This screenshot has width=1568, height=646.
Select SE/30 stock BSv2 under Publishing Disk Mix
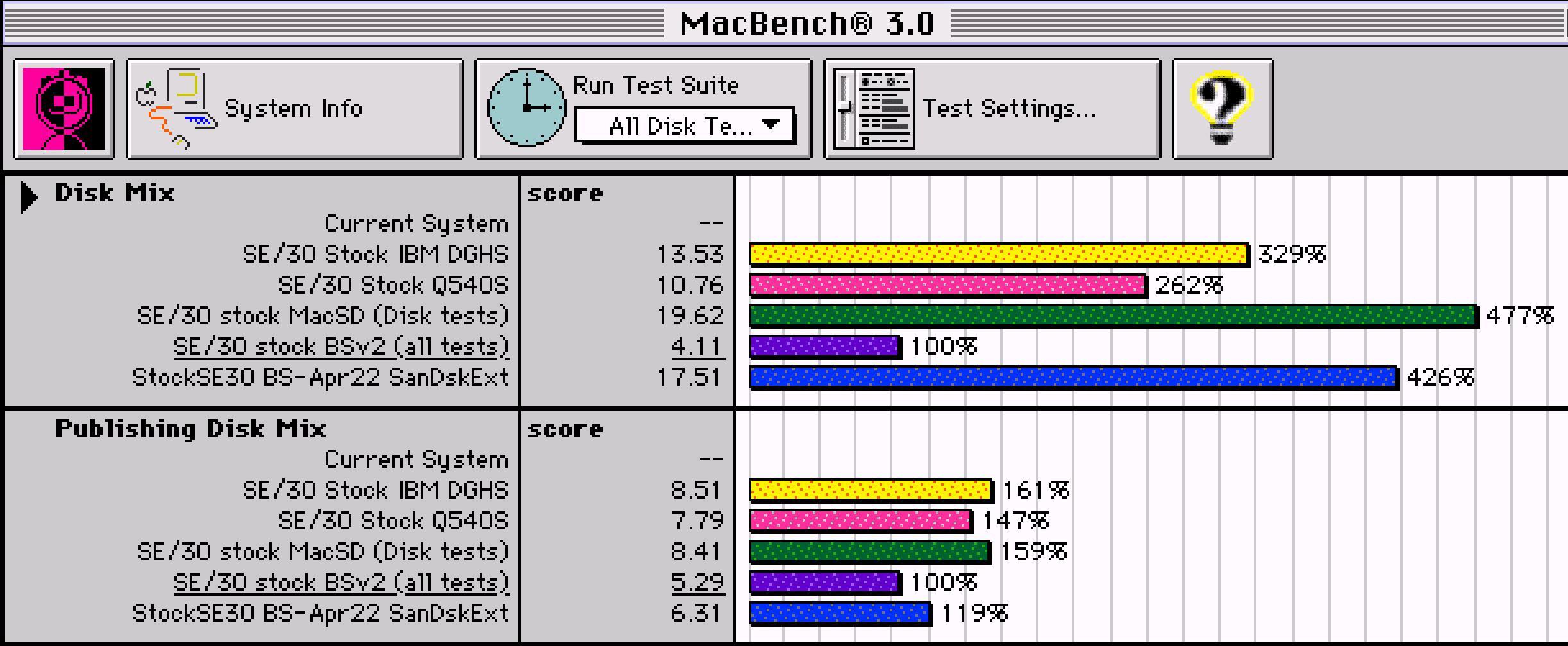pyautogui.click(x=341, y=582)
